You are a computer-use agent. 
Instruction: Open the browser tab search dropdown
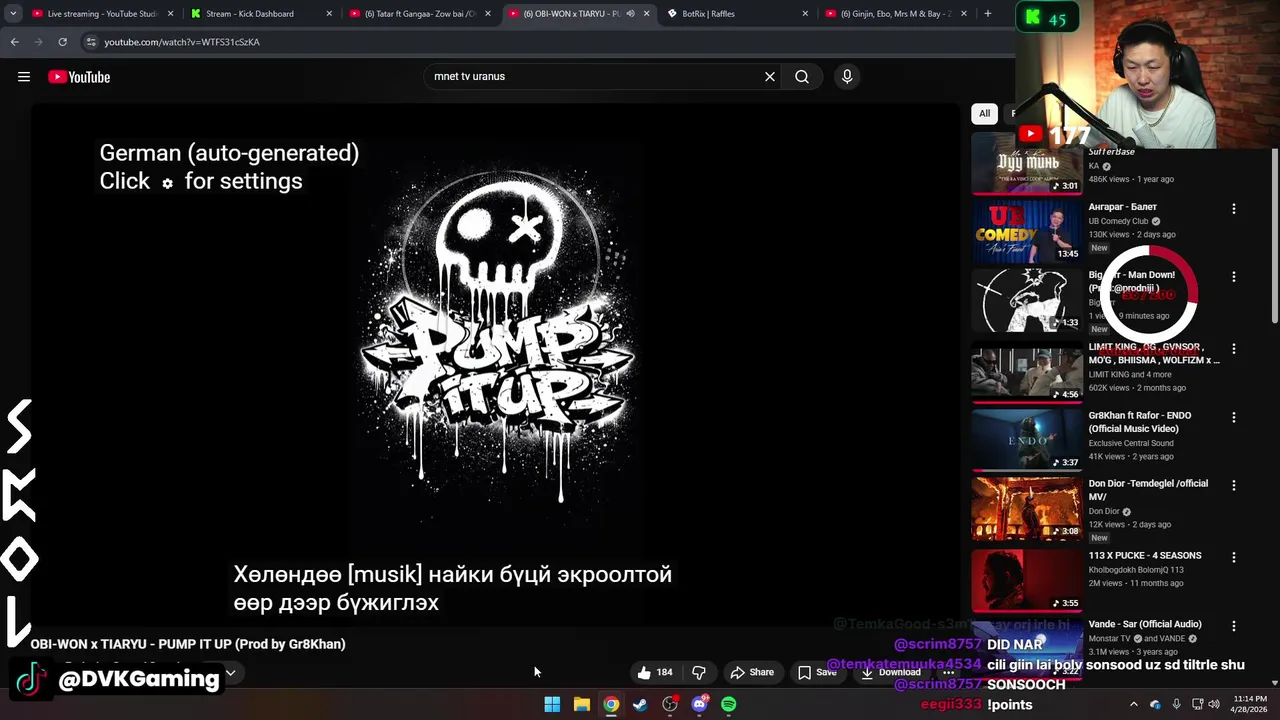13,14
